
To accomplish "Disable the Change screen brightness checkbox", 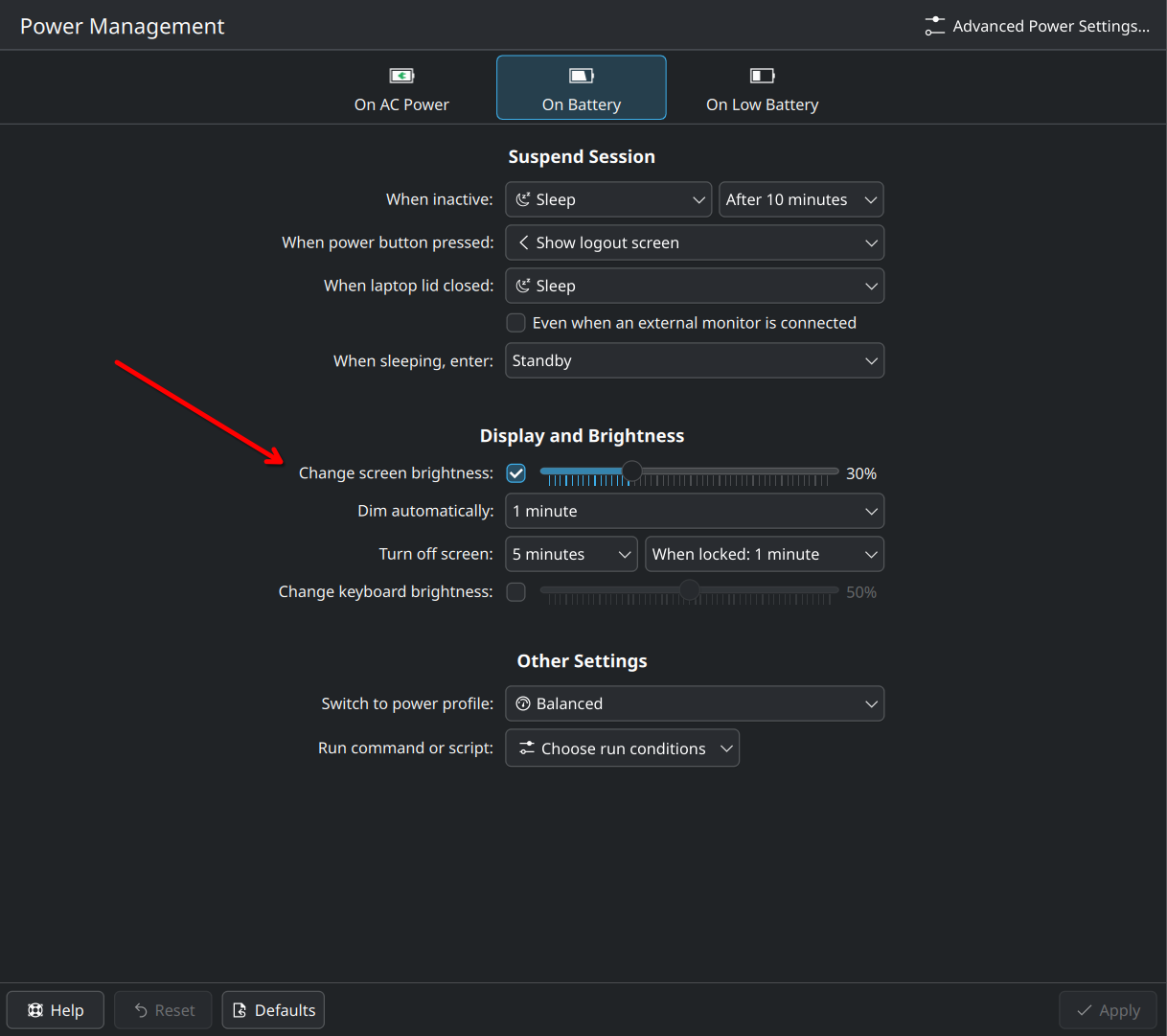I will pyautogui.click(x=516, y=473).
